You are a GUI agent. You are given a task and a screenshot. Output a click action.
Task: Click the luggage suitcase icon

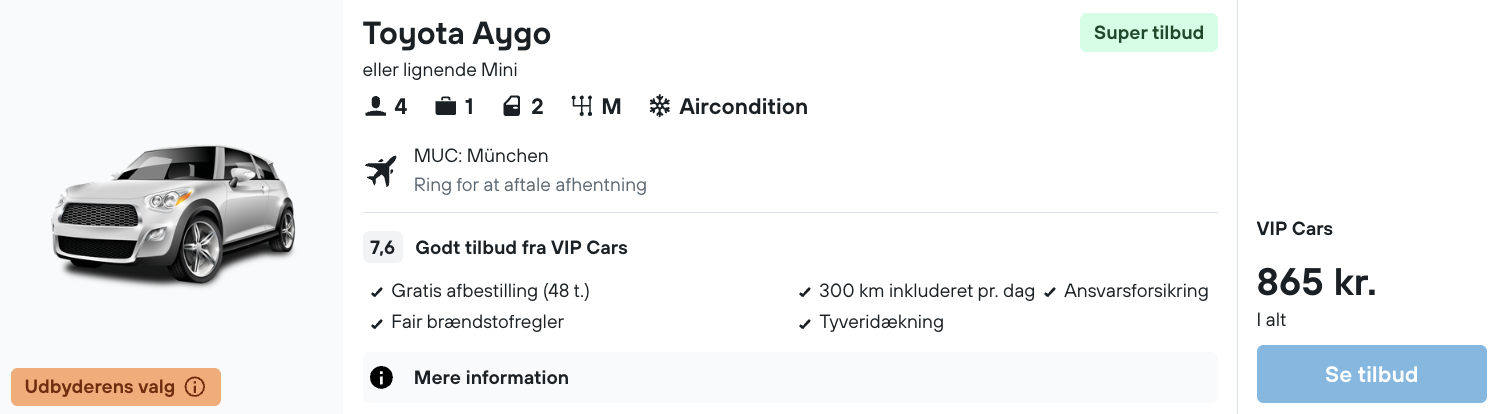[446, 107]
